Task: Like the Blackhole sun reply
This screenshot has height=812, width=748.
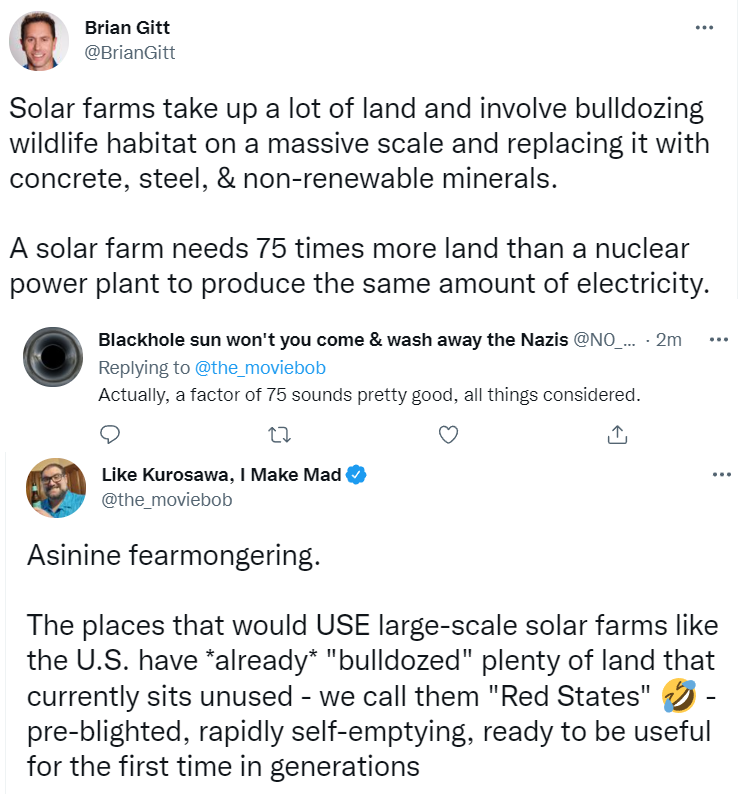Action: 449,434
